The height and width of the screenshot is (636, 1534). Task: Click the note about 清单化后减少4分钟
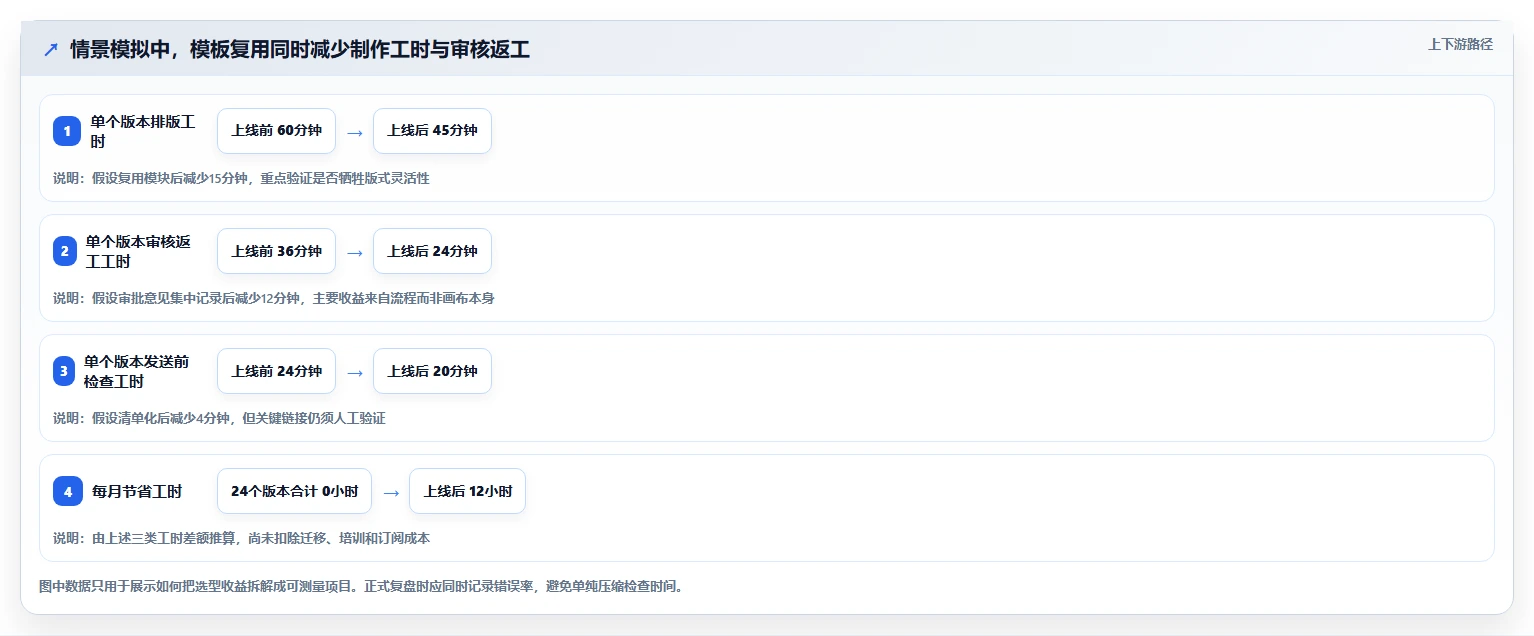[219, 418]
